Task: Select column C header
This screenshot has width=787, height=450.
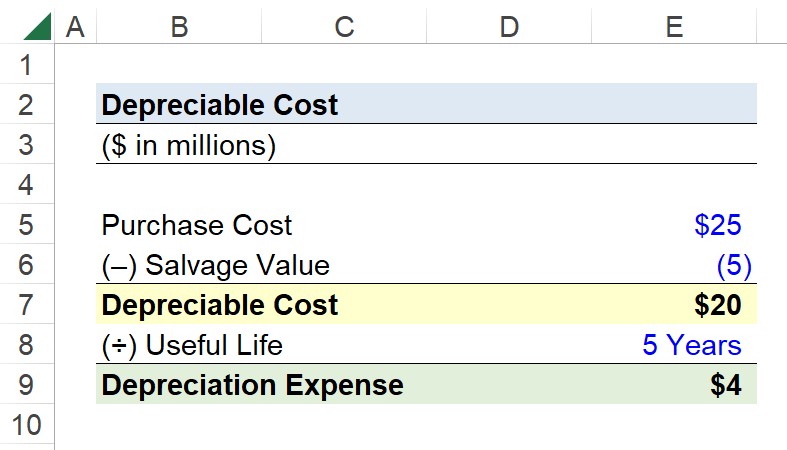Action: (x=344, y=26)
